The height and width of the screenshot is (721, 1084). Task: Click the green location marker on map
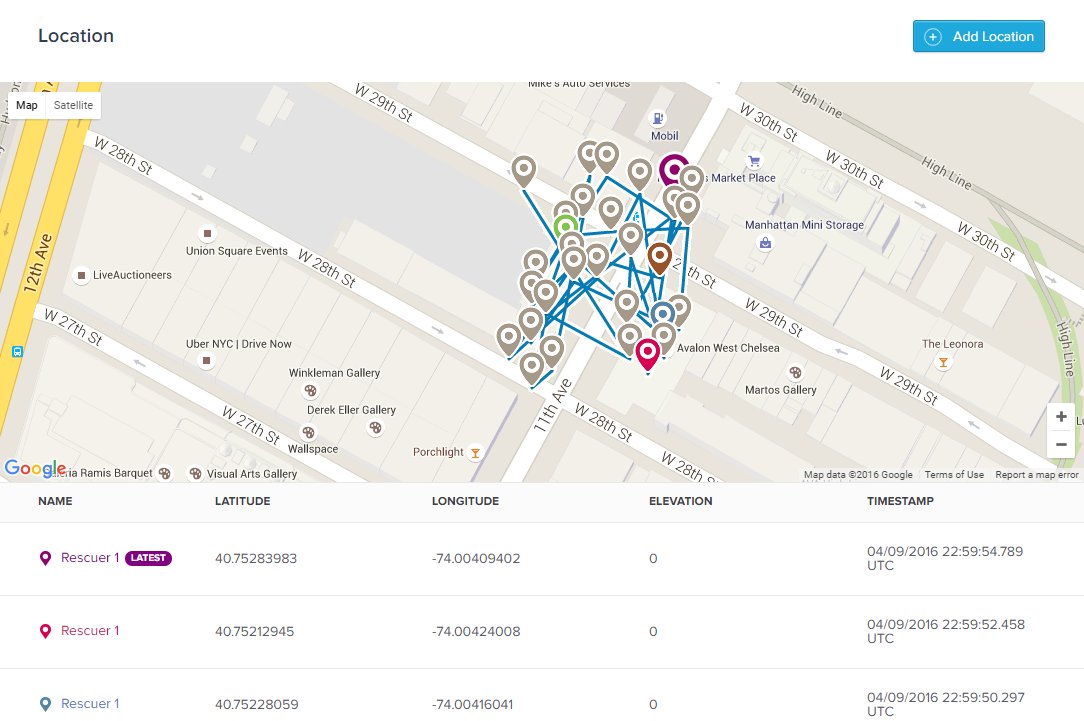pyautogui.click(x=566, y=225)
